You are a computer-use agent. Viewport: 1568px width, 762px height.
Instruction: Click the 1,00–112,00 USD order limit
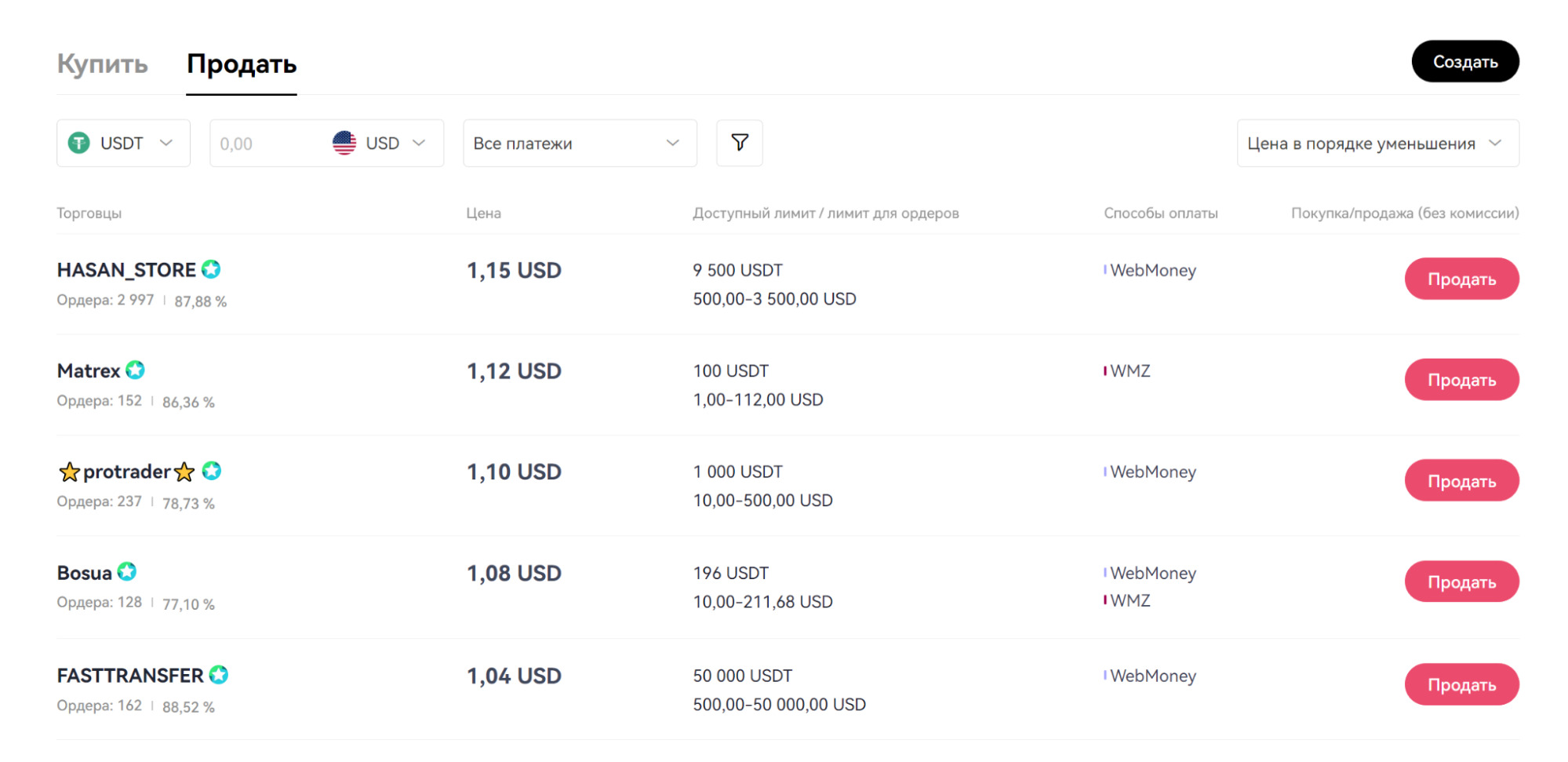[x=759, y=399]
